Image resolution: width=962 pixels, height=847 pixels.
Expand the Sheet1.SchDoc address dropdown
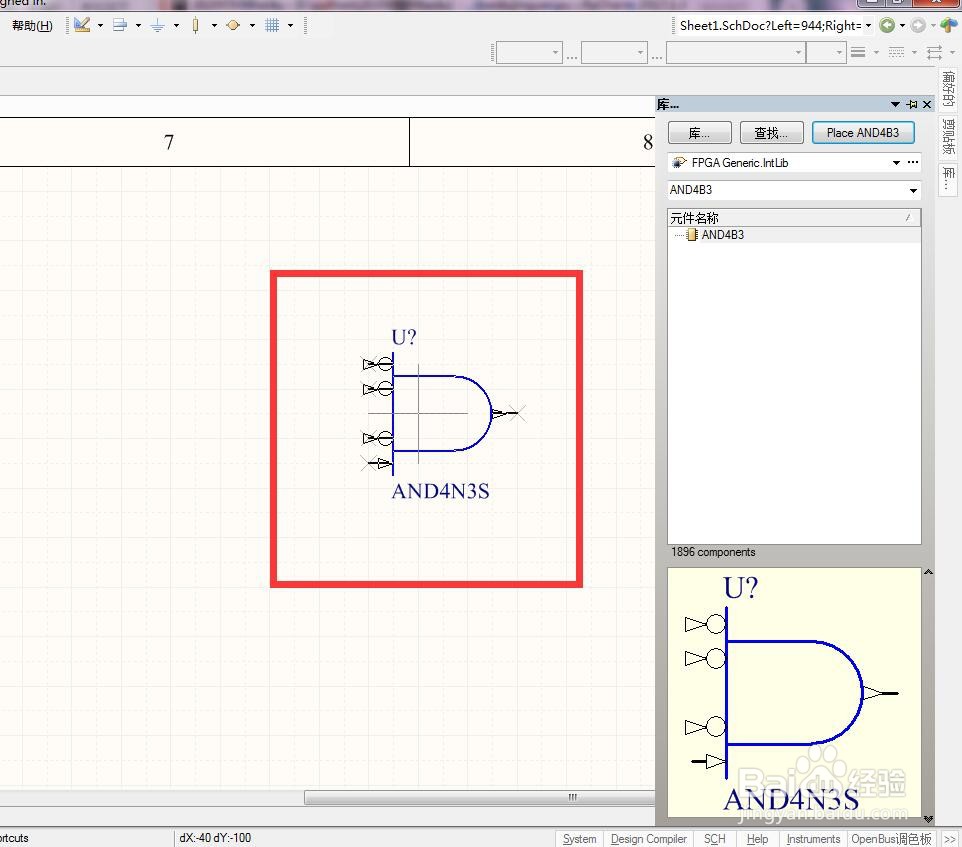869,26
